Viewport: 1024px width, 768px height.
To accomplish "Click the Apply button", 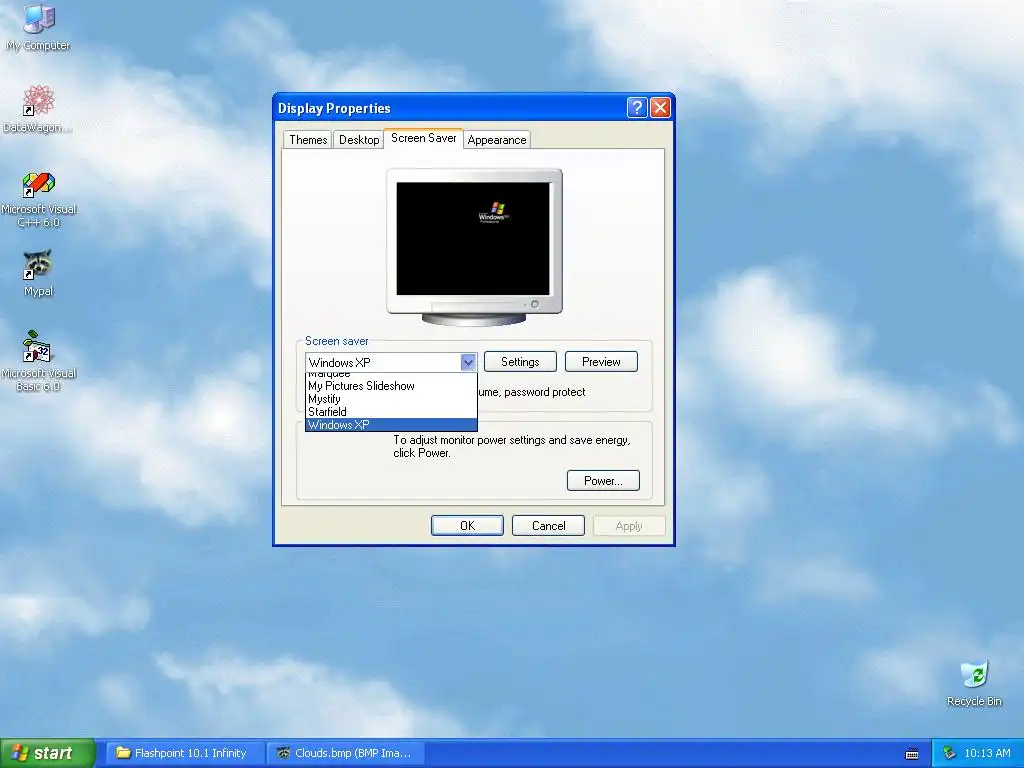I will point(629,526).
